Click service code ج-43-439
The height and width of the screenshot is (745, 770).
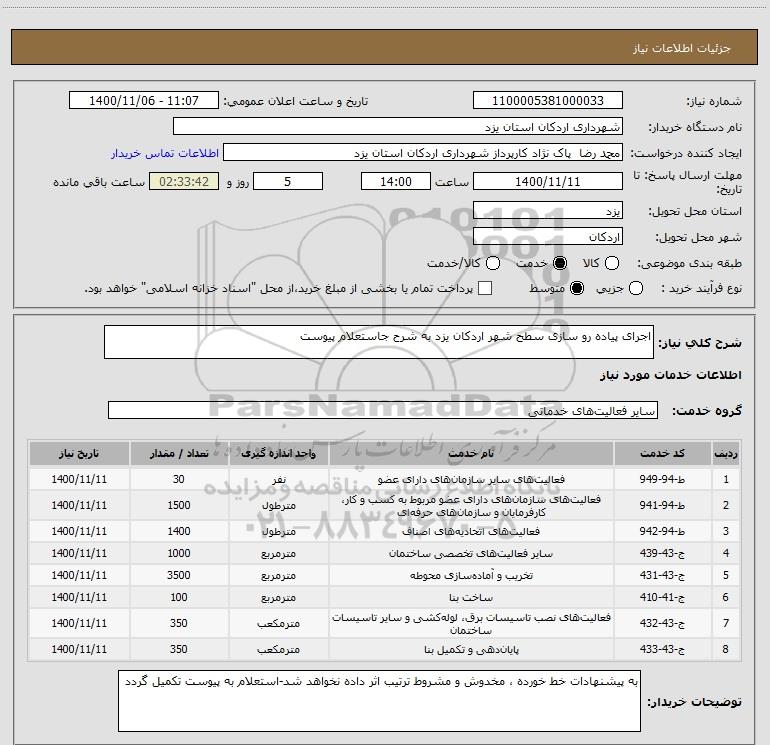pyautogui.click(x=662, y=553)
